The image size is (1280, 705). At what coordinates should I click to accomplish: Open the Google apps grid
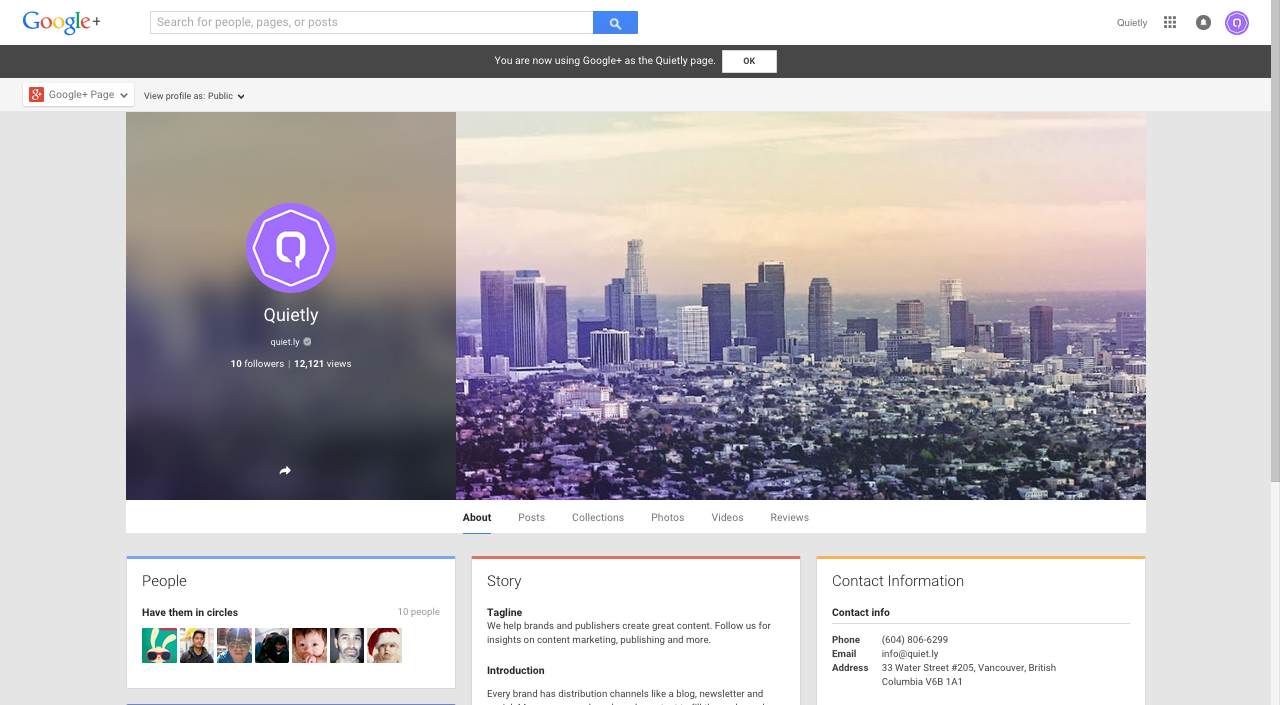[x=1170, y=22]
